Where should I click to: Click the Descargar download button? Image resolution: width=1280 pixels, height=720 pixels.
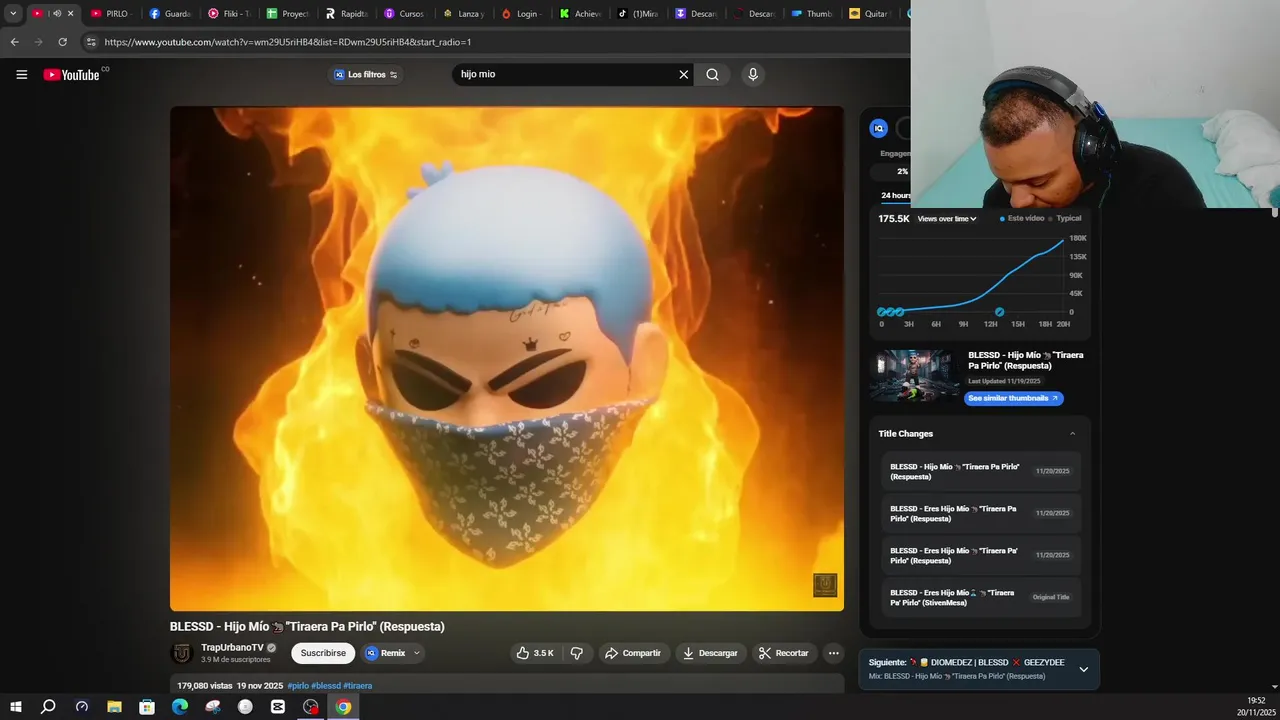(710, 653)
